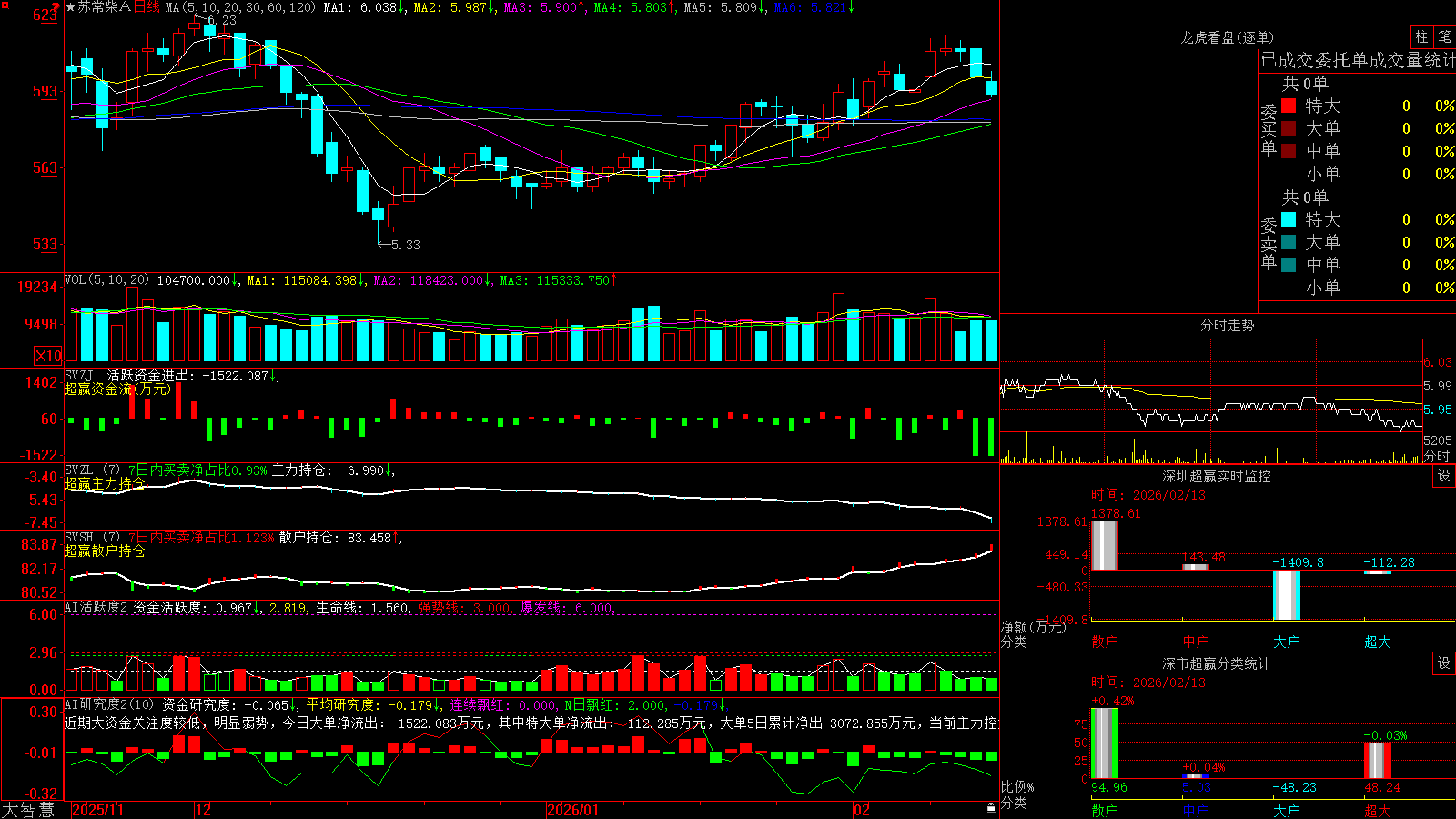This screenshot has height=819, width=1456.
Task: Click the VOL(5,10,20) indicator label
Action: (x=107, y=280)
